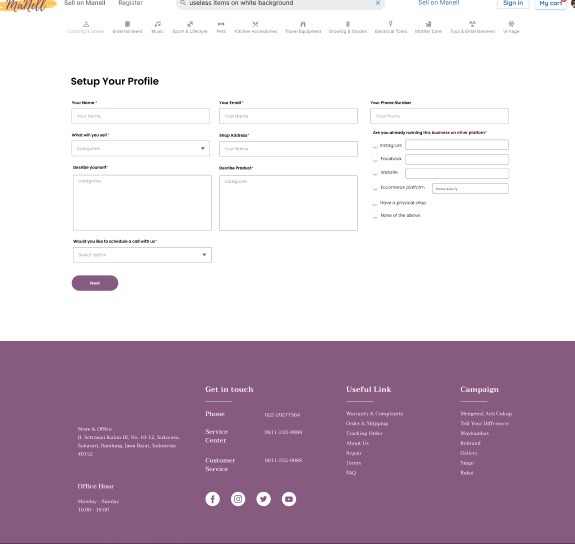
Task: Click the Next button
Action: click(x=95, y=283)
